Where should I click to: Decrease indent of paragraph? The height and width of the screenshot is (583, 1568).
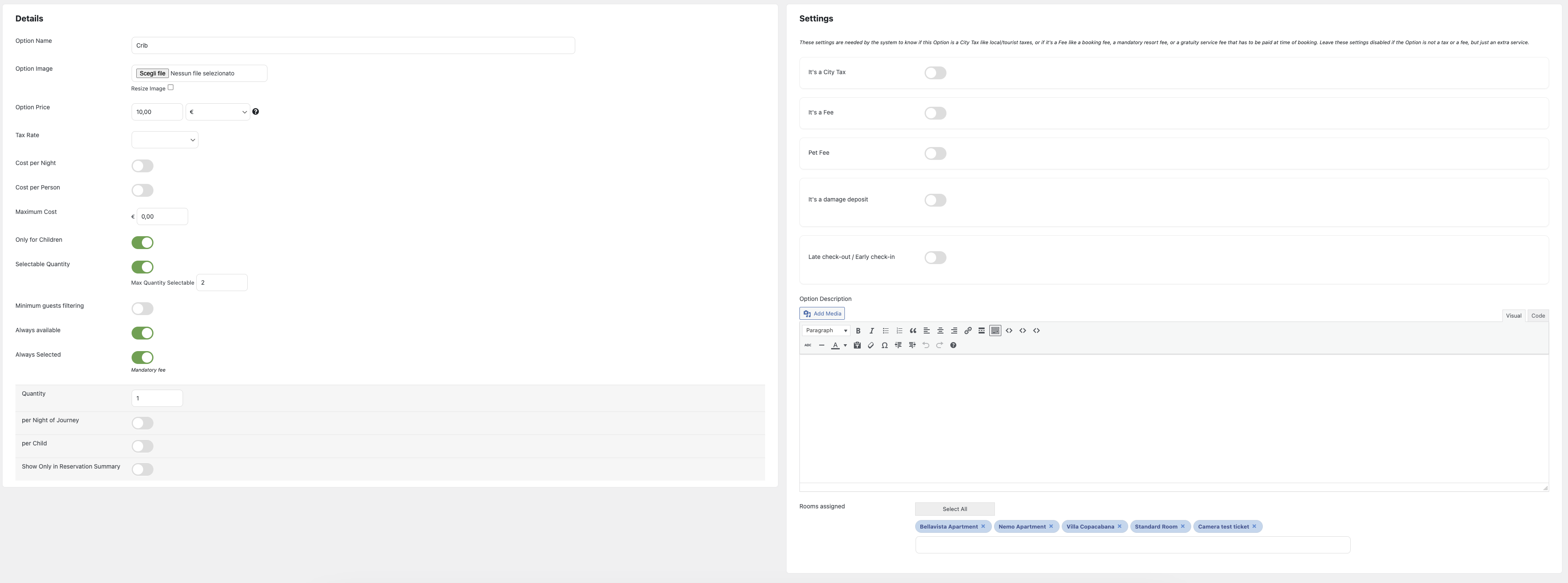coord(898,345)
